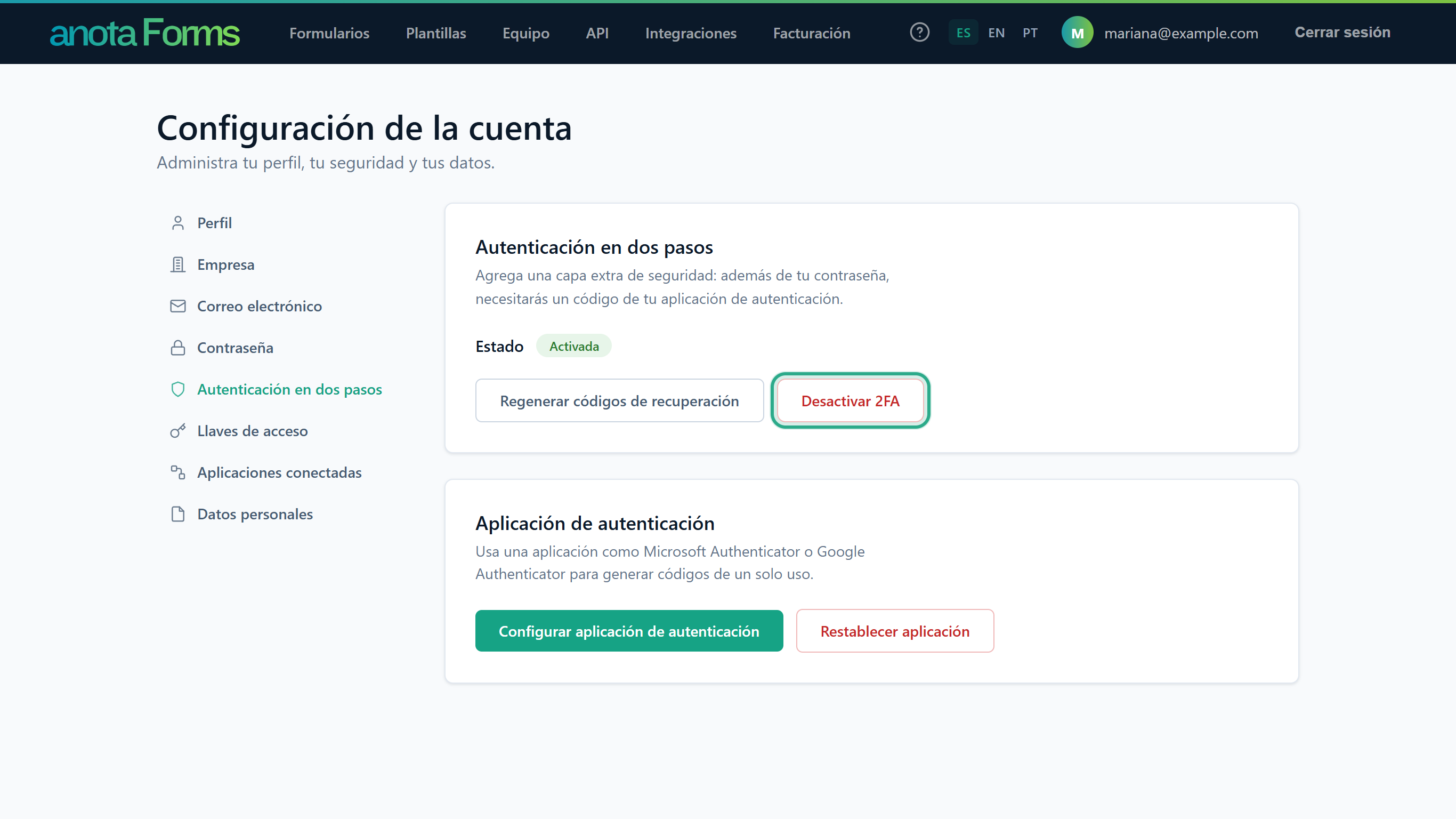Click the M user avatar
Viewport: 1456px width, 819px height.
tap(1077, 33)
